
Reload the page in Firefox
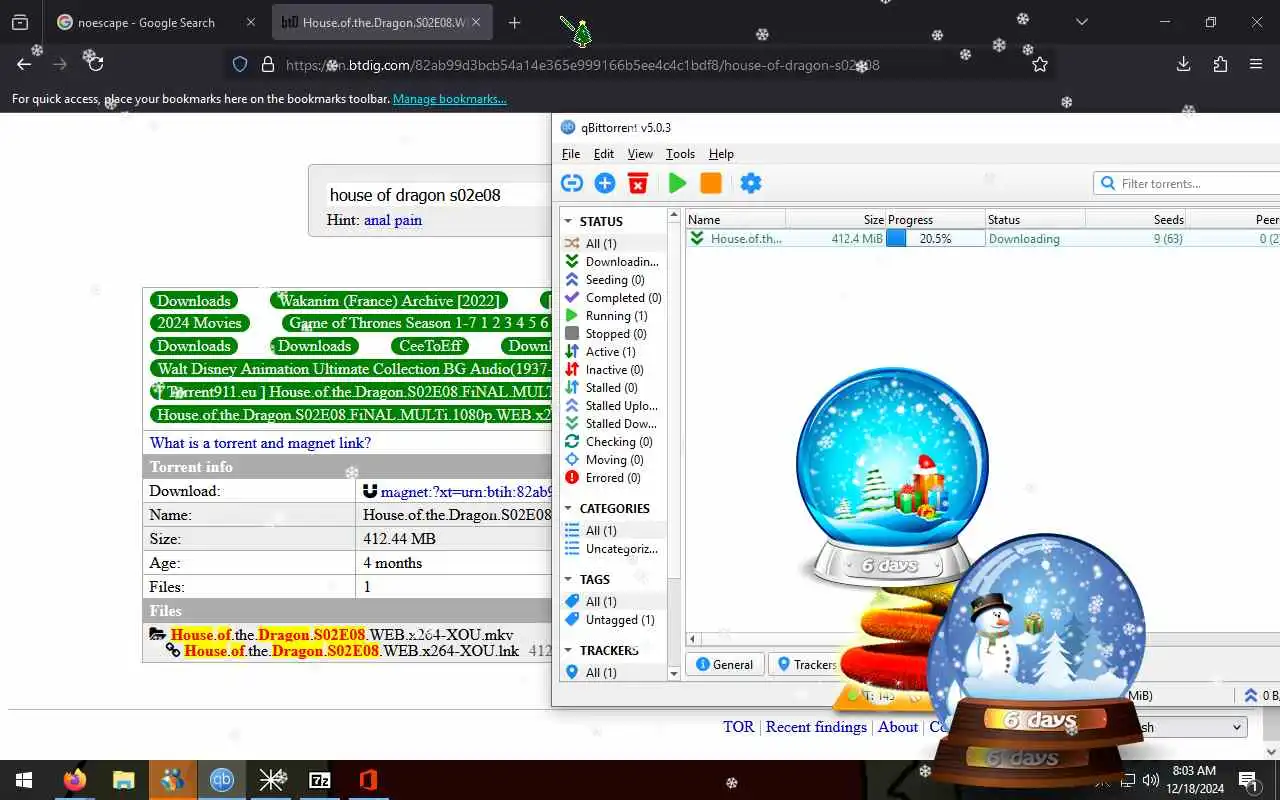click(95, 64)
